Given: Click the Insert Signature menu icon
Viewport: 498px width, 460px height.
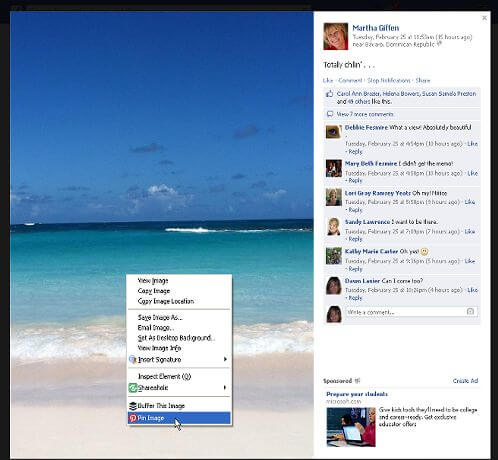Looking at the screenshot, I should 133,359.
